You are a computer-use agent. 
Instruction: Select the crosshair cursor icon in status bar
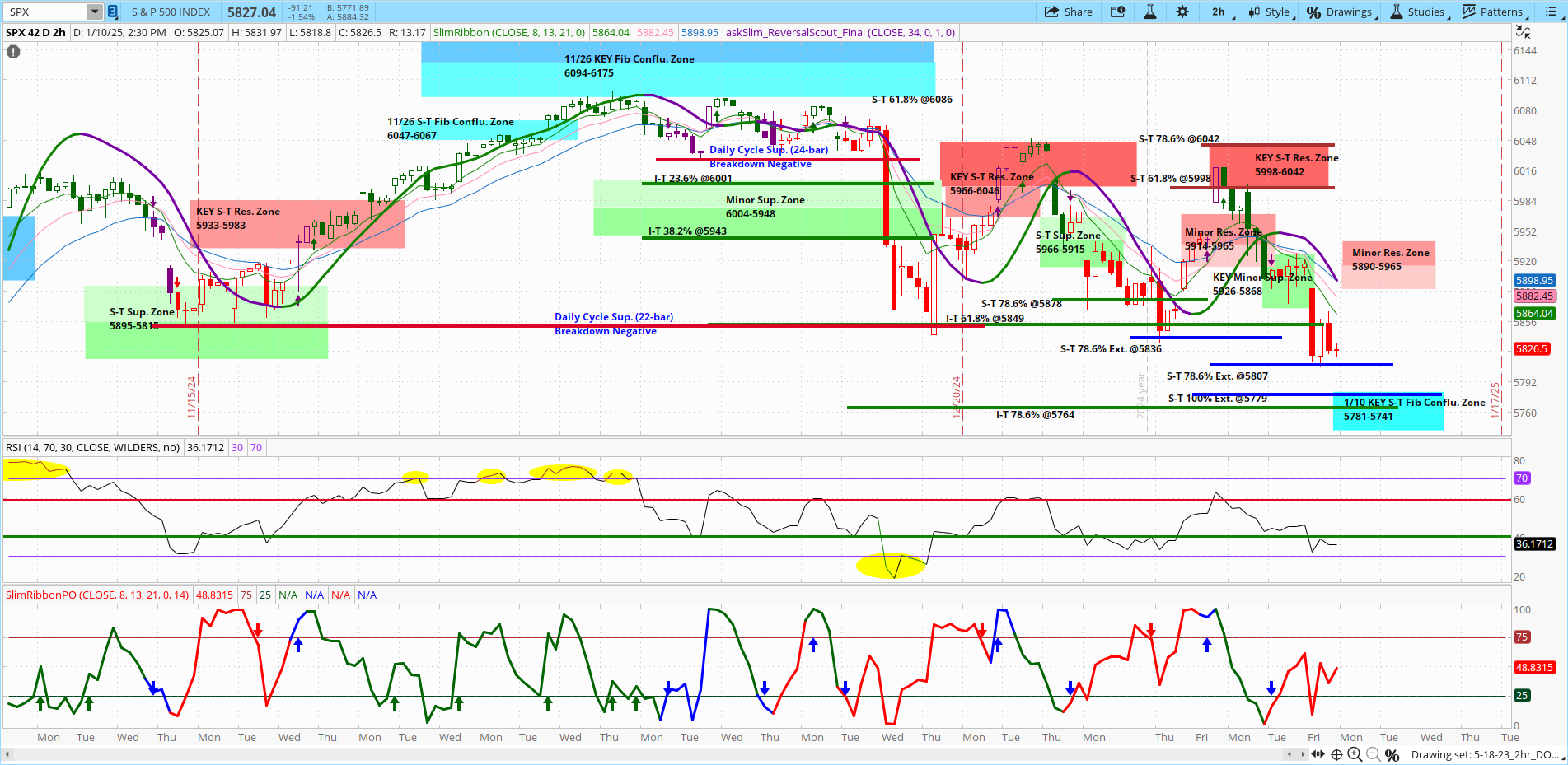(1336, 755)
